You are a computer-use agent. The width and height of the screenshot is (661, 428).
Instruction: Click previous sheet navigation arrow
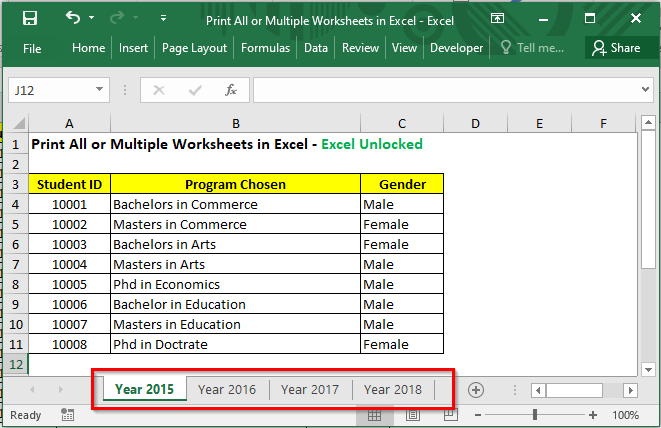click(32, 389)
